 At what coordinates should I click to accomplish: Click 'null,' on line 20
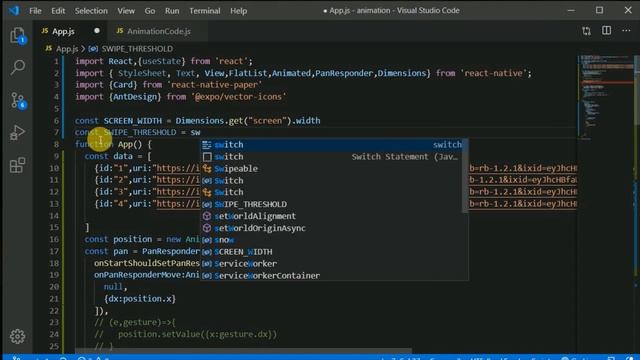click(x=116, y=287)
